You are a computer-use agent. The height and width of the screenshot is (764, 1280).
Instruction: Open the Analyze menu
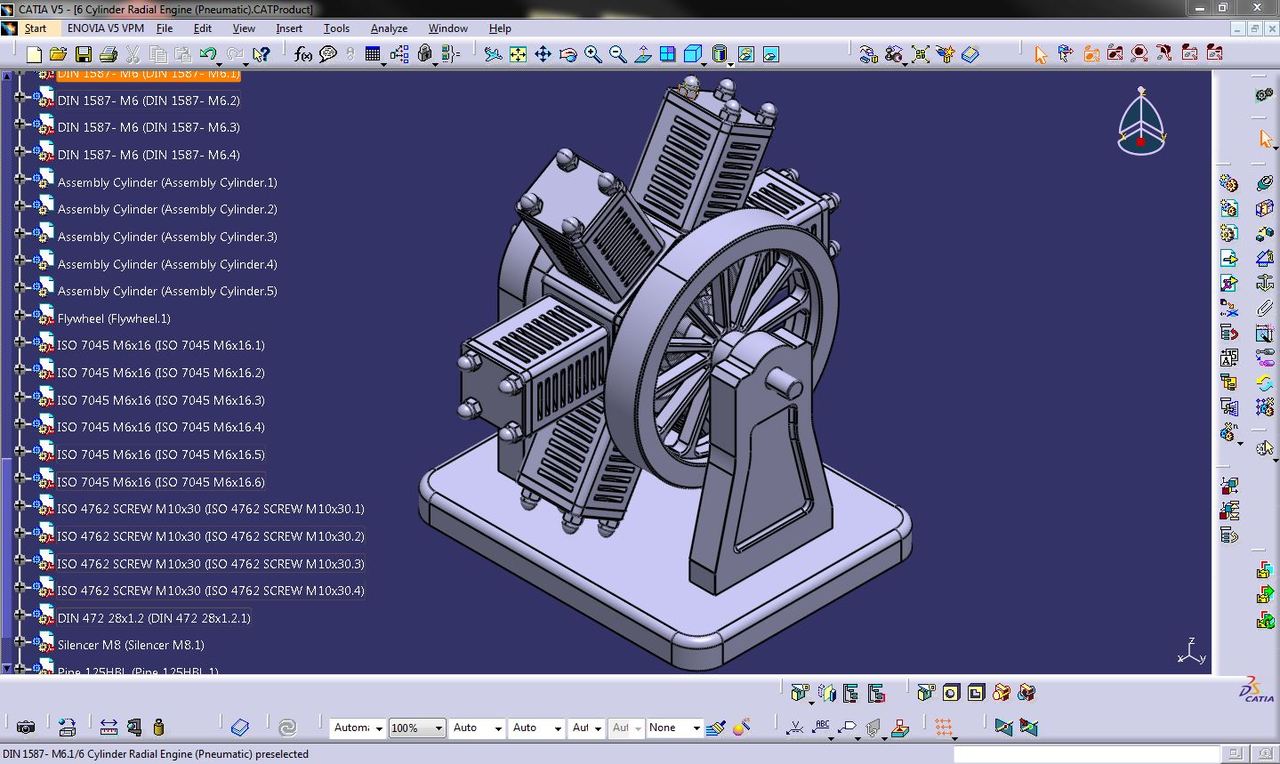389,28
